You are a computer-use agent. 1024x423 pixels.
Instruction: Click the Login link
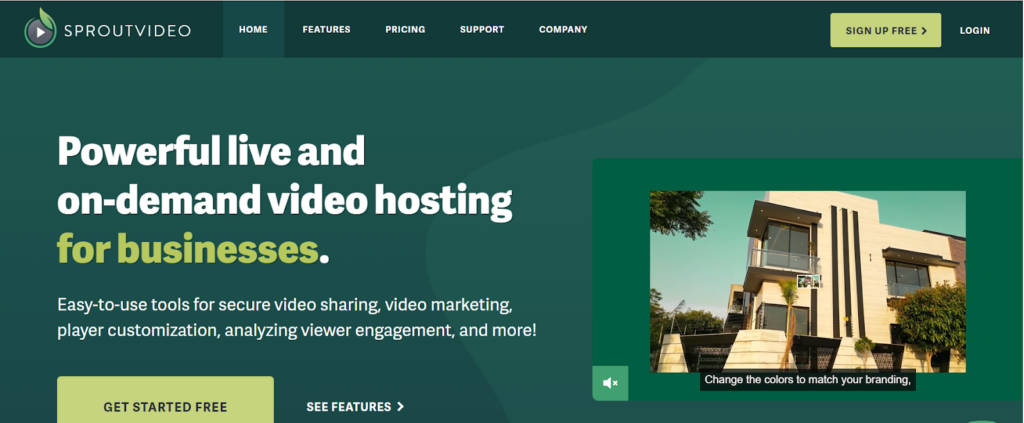(974, 31)
